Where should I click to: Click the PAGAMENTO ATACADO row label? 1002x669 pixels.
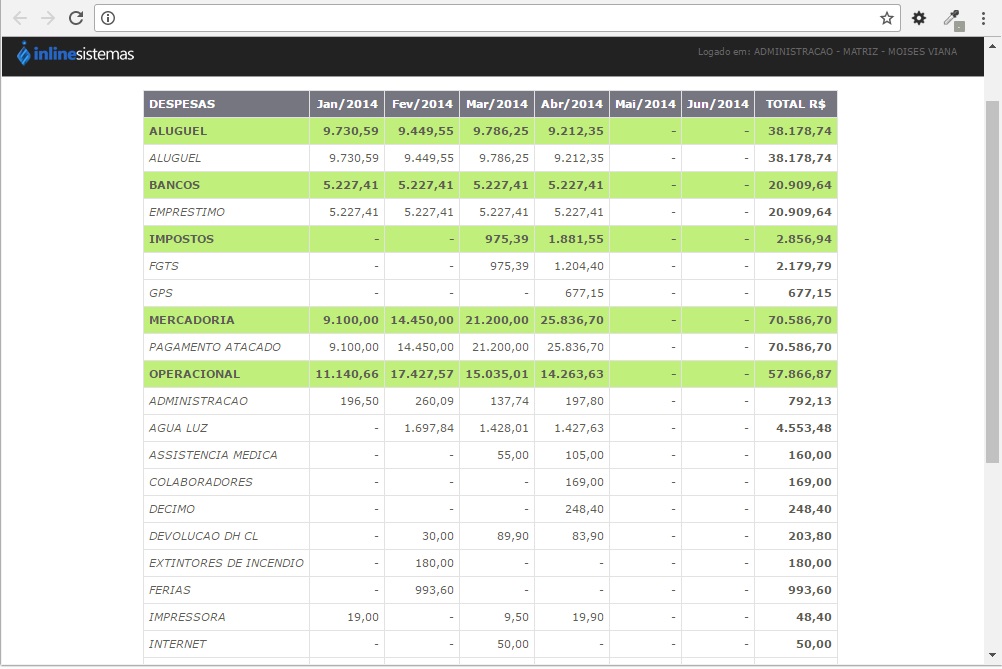click(x=215, y=347)
